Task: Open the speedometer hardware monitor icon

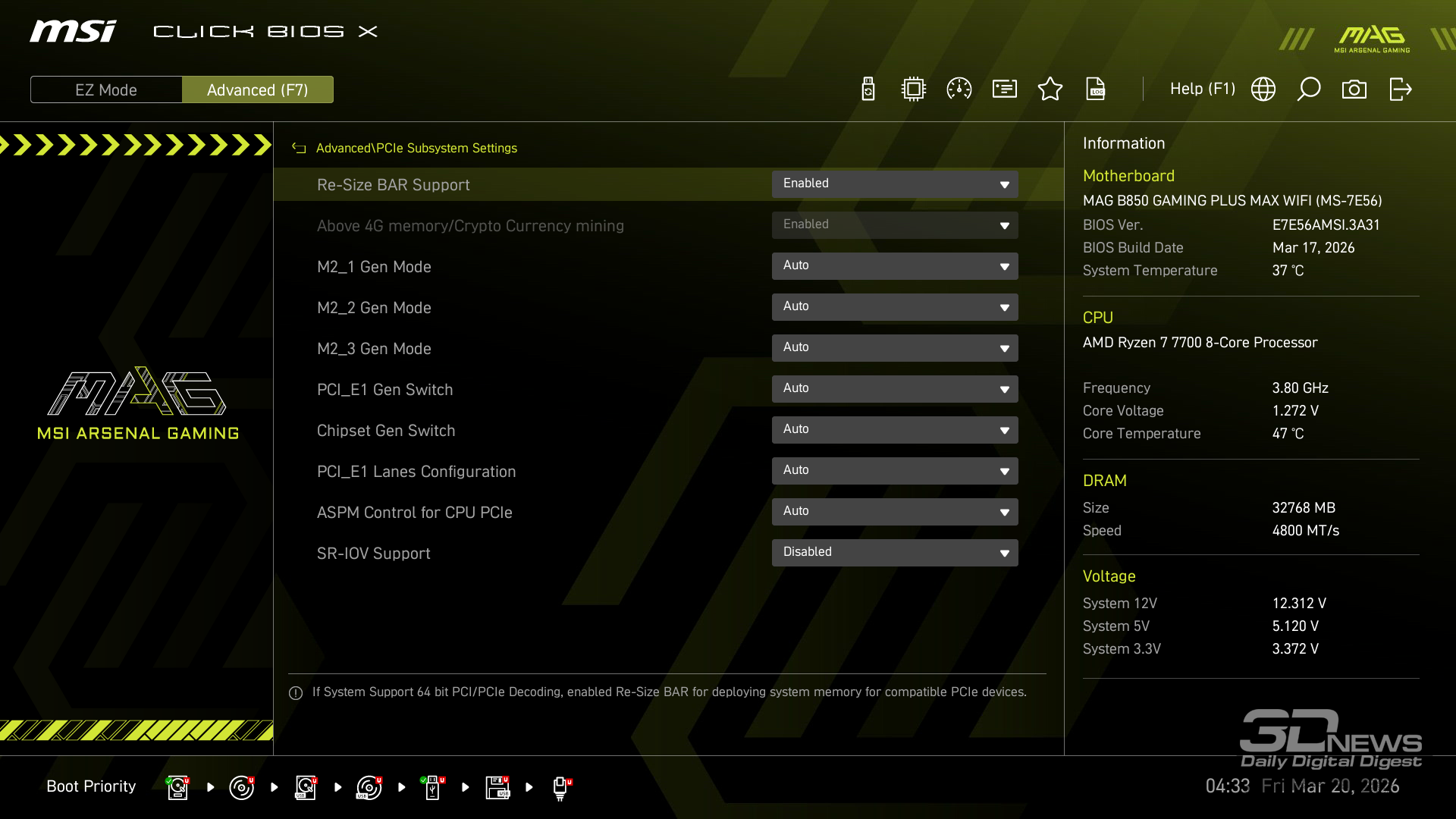Action: click(959, 89)
